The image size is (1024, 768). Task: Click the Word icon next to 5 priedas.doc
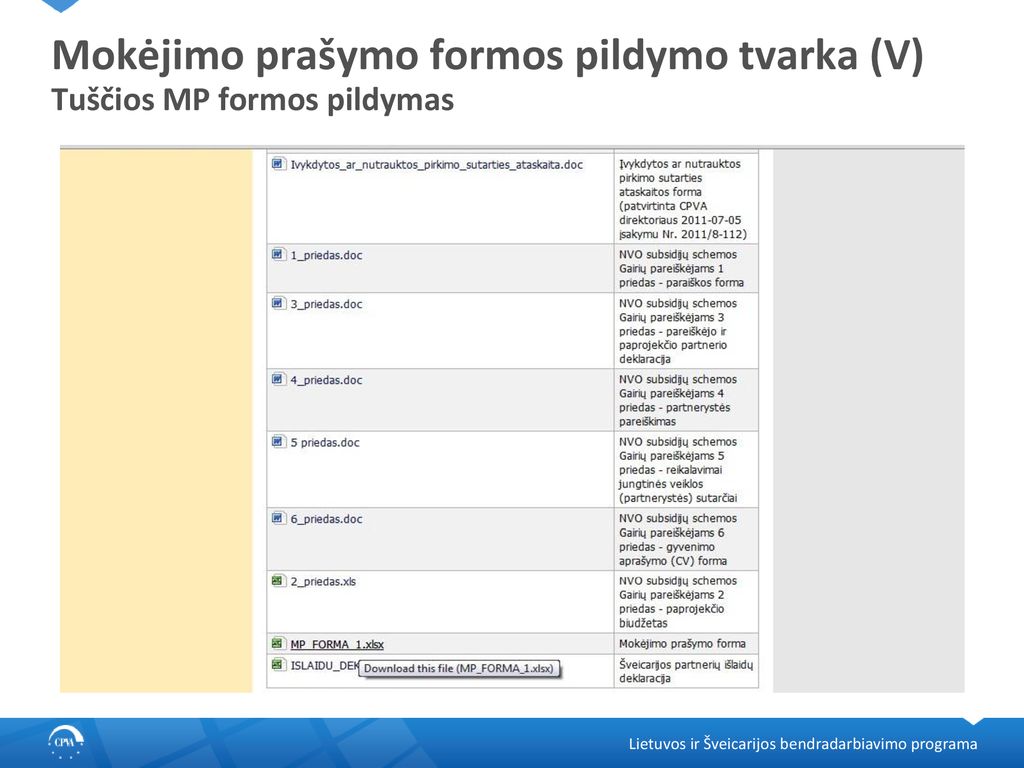pos(279,441)
